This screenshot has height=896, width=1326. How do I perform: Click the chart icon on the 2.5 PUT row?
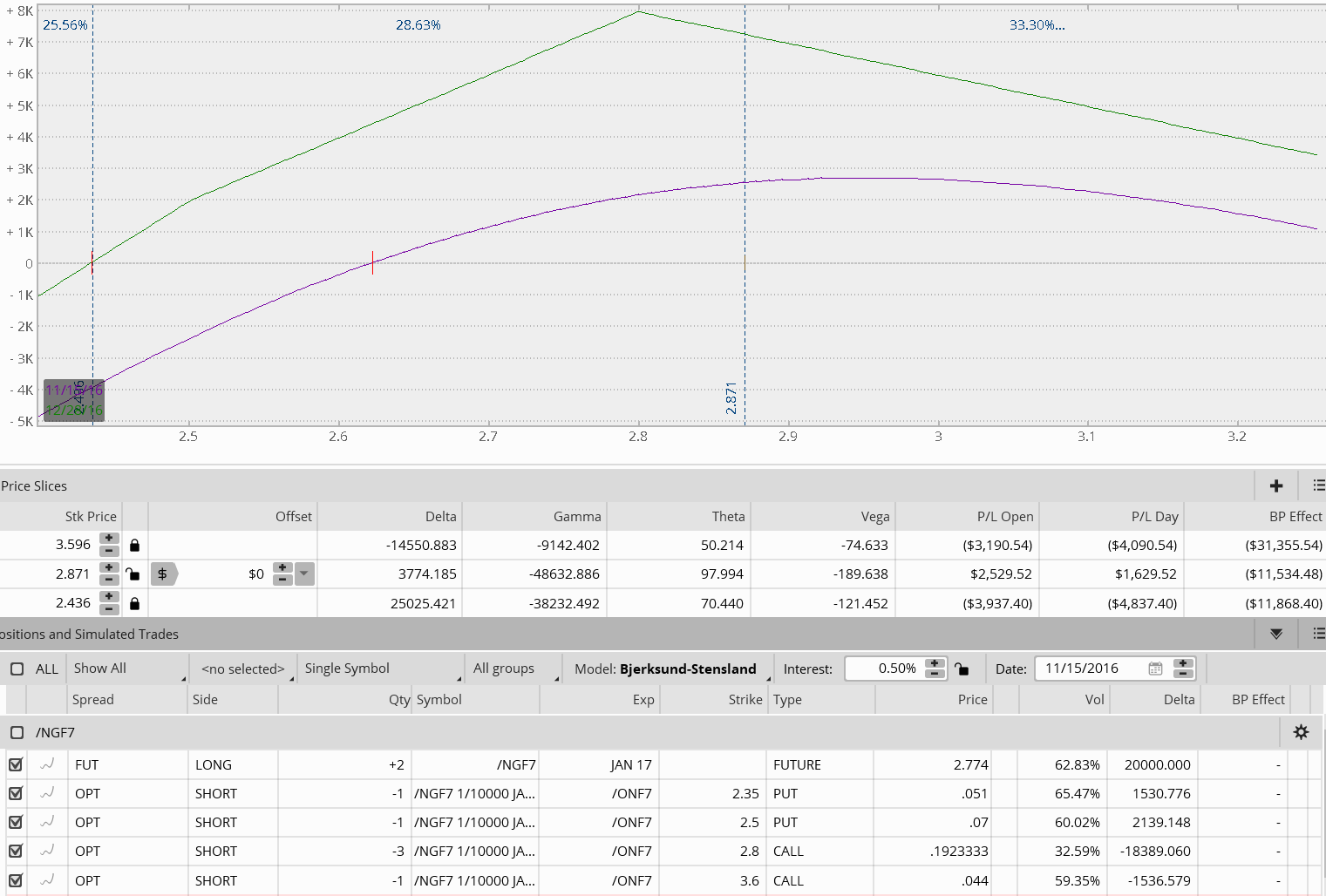(x=48, y=822)
